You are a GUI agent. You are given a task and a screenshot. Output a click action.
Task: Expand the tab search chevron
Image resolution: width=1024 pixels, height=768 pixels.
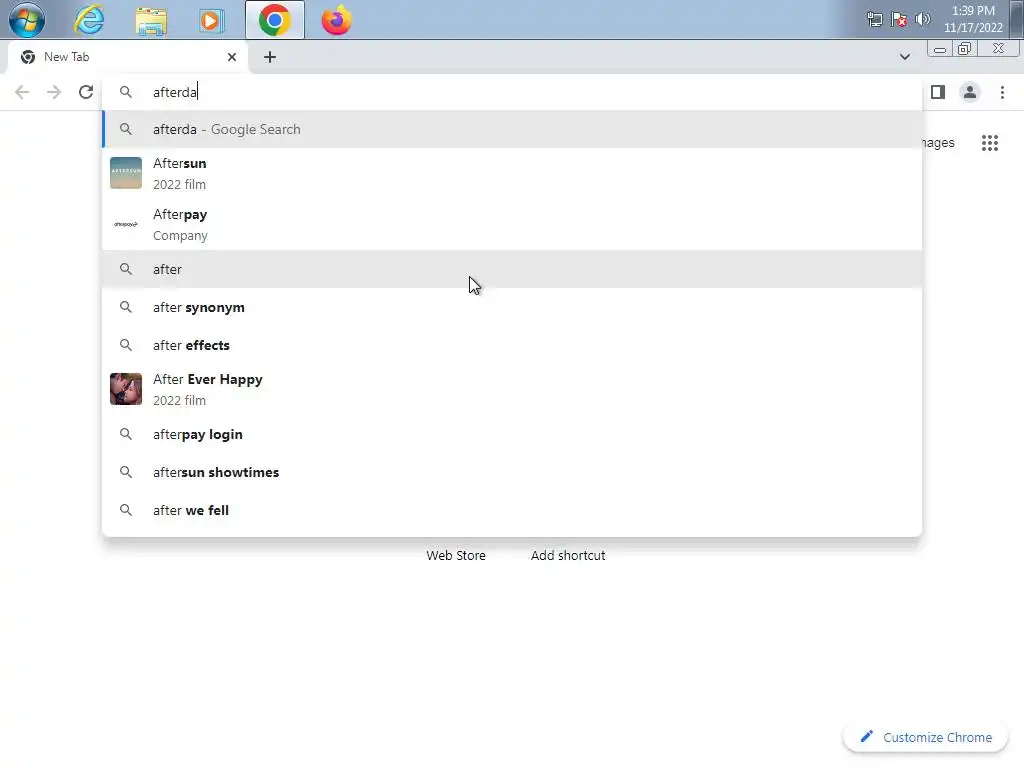(904, 57)
